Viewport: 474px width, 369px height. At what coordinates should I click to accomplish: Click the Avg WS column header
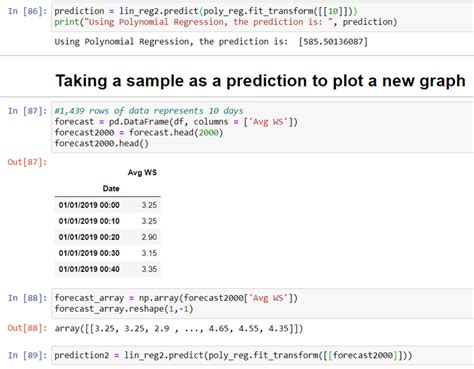point(142,173)
